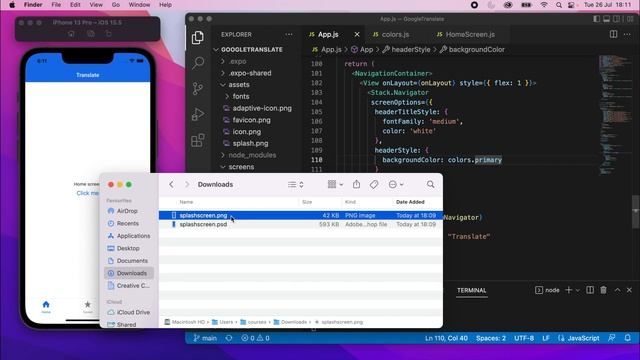Sort Finder list by Date Added column
The image size is (640, 360).
click(x=410, y=202)
